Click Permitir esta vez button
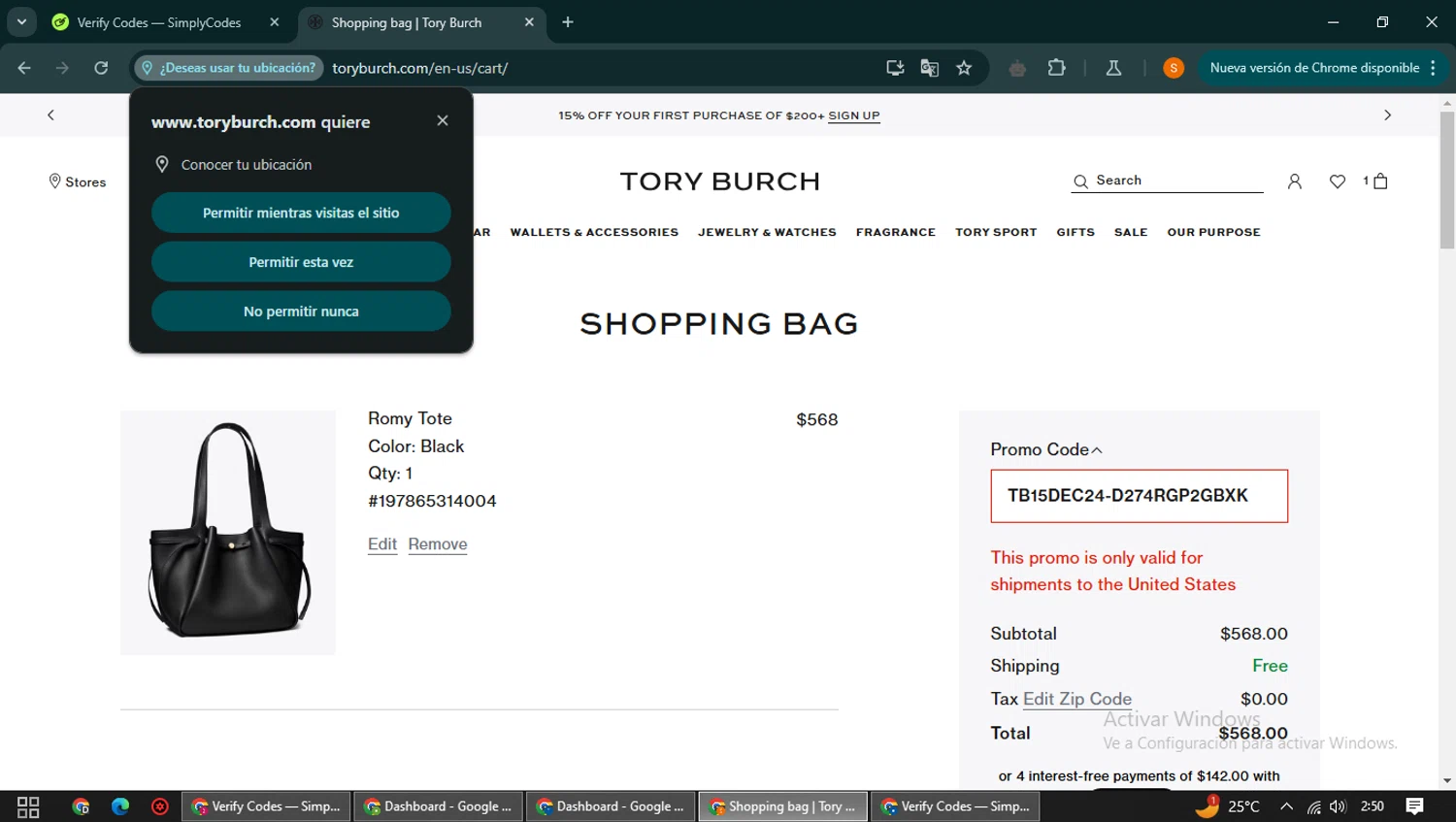The width and height of the screenshot is (1456, 822). coord(301,262)
